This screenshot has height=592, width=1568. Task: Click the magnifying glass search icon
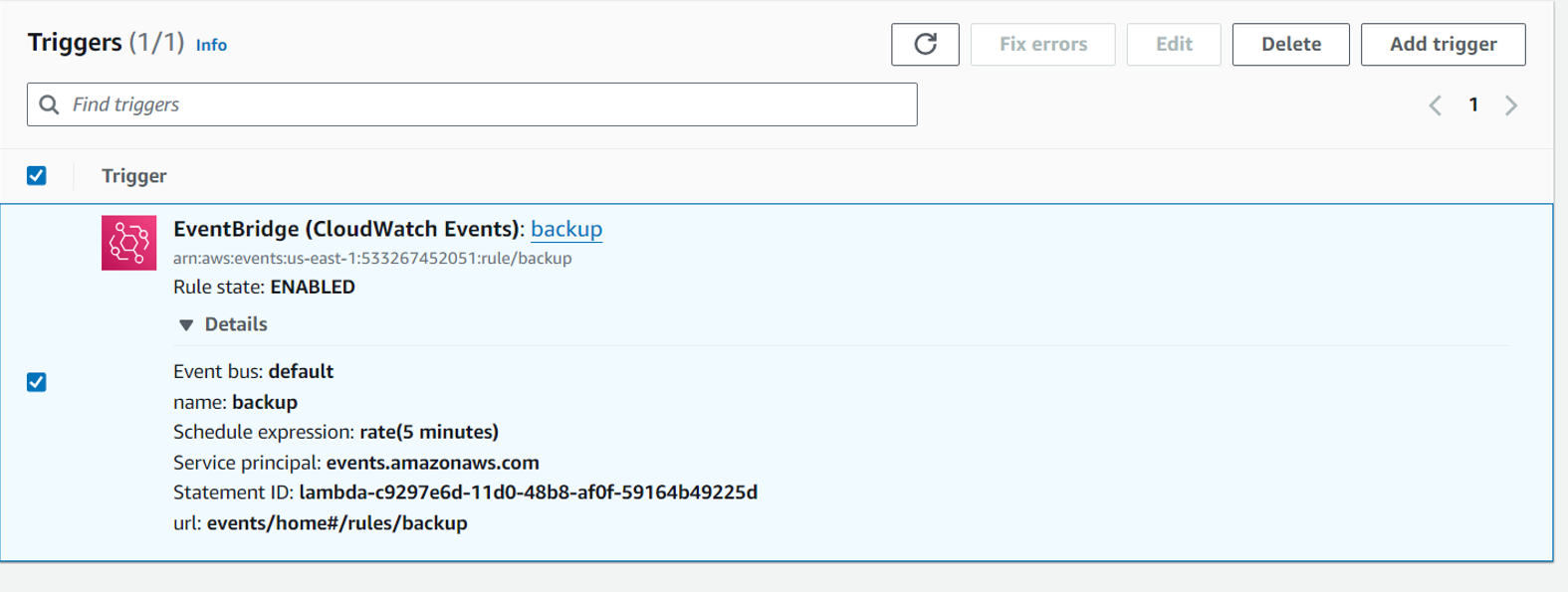pos(49,104)
